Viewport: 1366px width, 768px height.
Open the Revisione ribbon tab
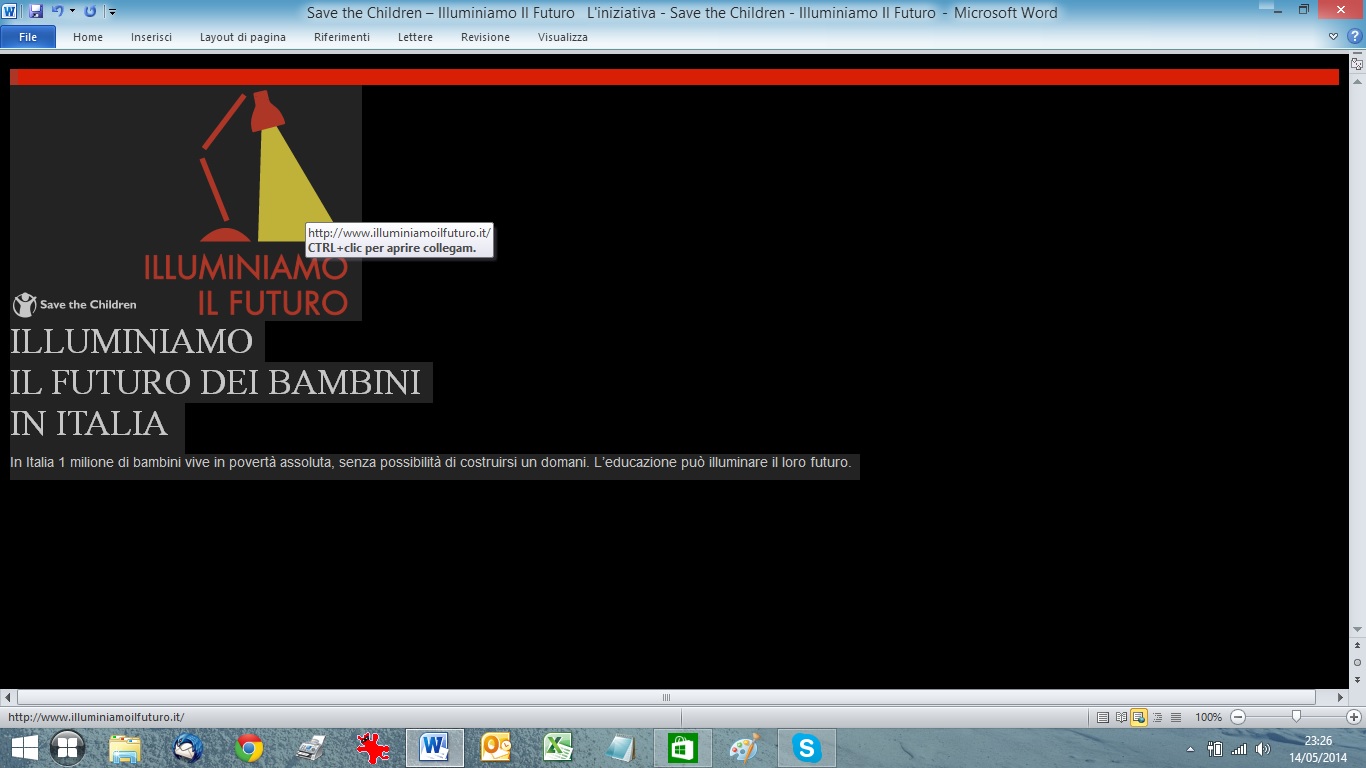pyautogui.click(x=485, y=37)
